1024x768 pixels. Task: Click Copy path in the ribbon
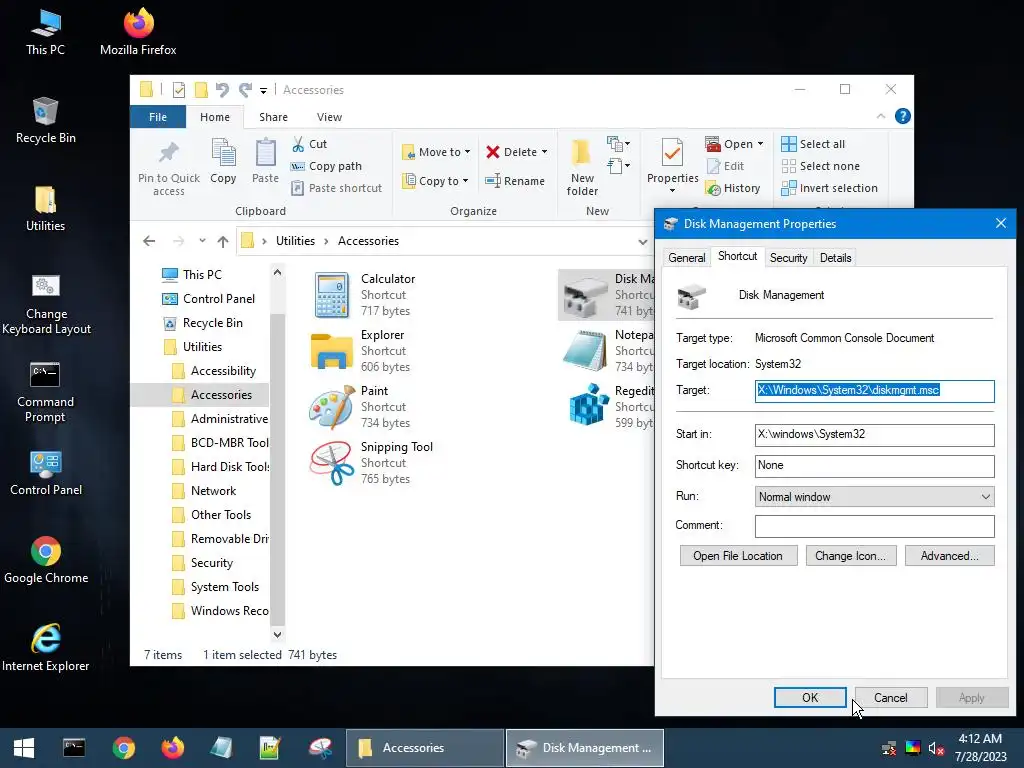coord(326,166)
